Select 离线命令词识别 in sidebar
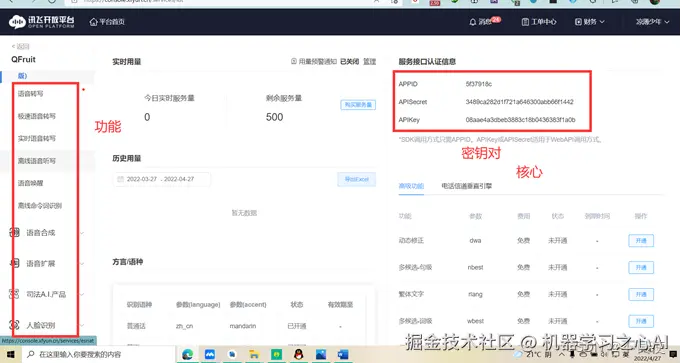Screen dimensions: 681x364 (40, 205)
